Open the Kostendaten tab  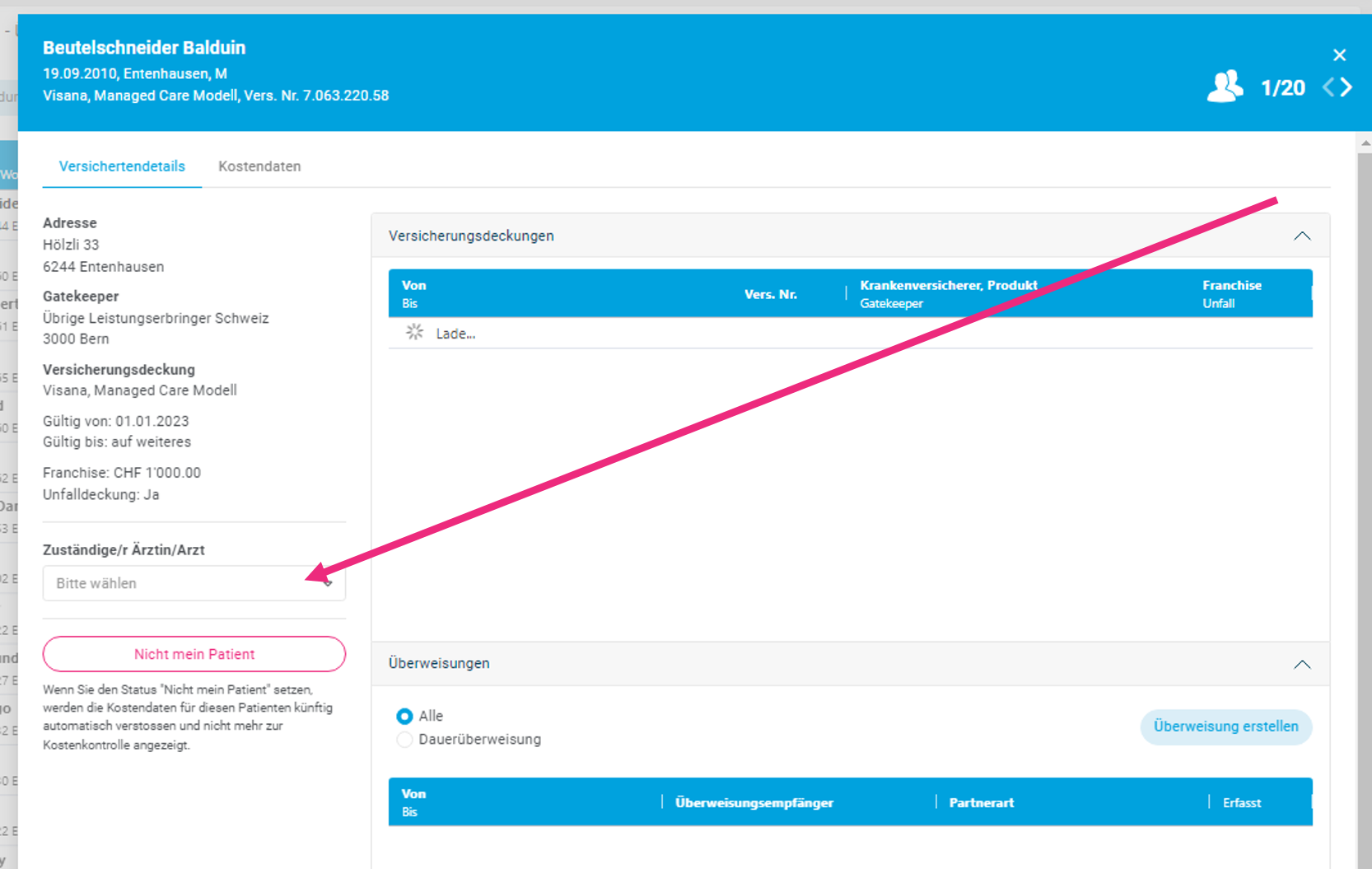[259, 166]
